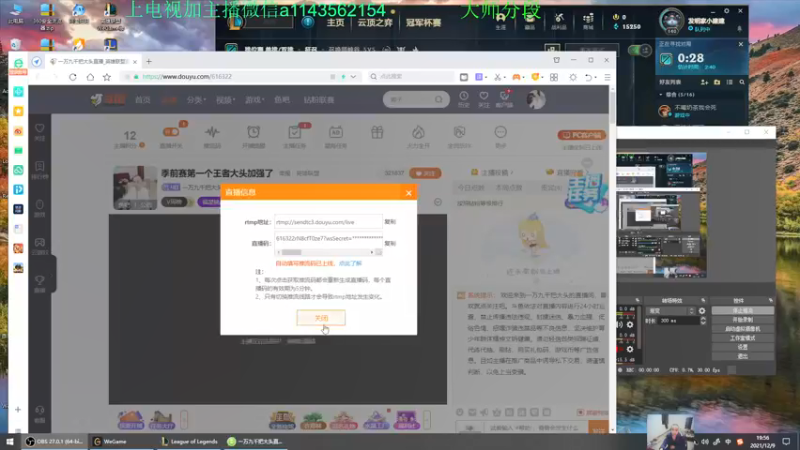The width and height of the screenshot is (800, 450).
Task: Open the browser gamepad icon
Action: pyautogui.click(x=516, y=77)
